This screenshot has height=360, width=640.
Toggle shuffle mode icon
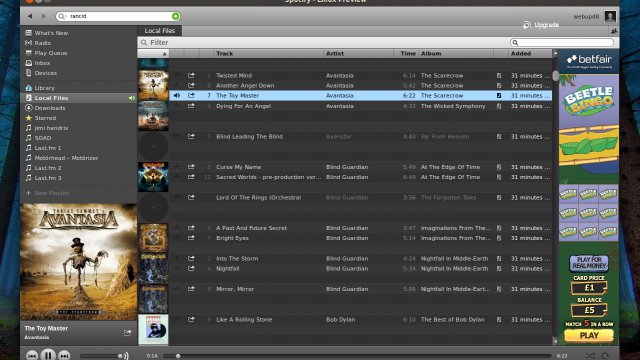(x=590, y=356)
